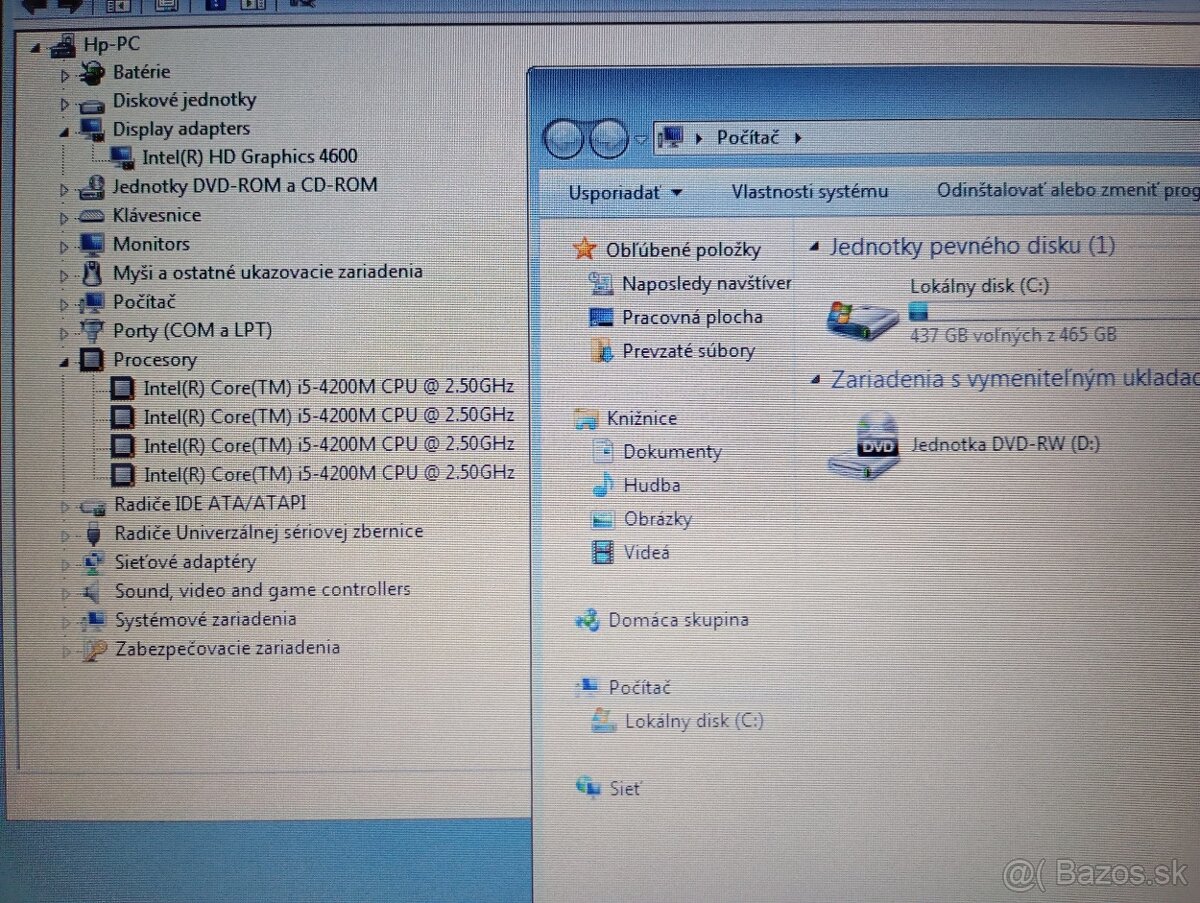Click the Zabezpečovacie zariadenia icon
1200x903 pixels.
95,649
